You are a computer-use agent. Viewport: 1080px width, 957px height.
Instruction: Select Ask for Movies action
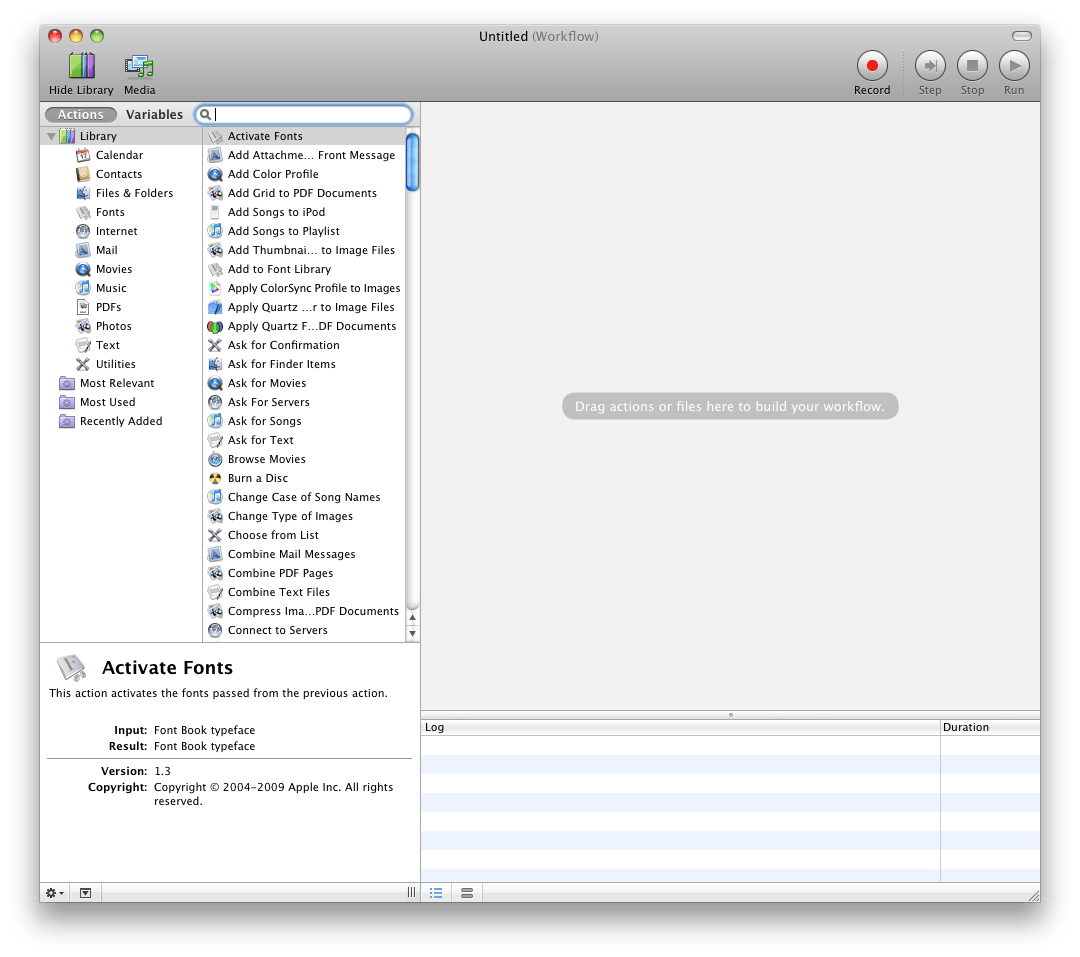point(304,383)
